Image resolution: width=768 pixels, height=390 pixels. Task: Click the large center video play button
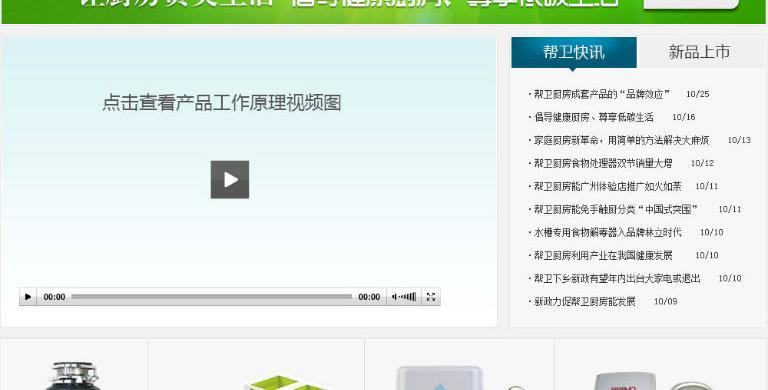pos(230,180)
